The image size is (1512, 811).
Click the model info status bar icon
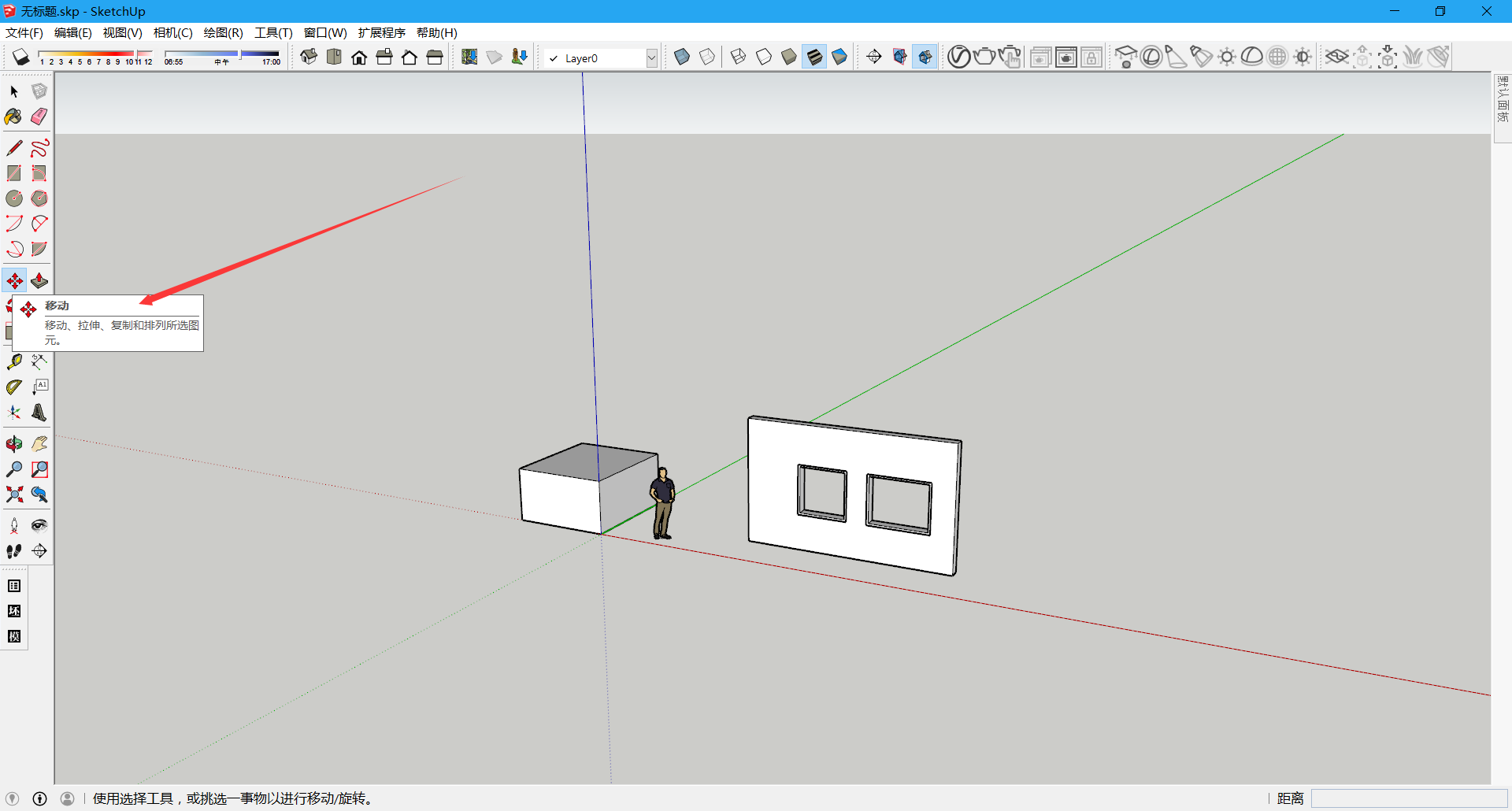click(x=39, y=798)
